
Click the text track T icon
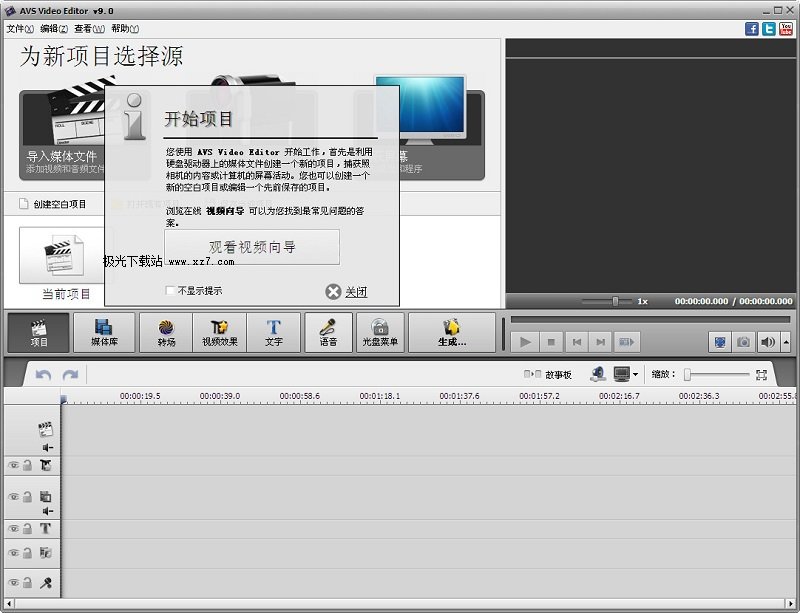(x=45, y=528)
